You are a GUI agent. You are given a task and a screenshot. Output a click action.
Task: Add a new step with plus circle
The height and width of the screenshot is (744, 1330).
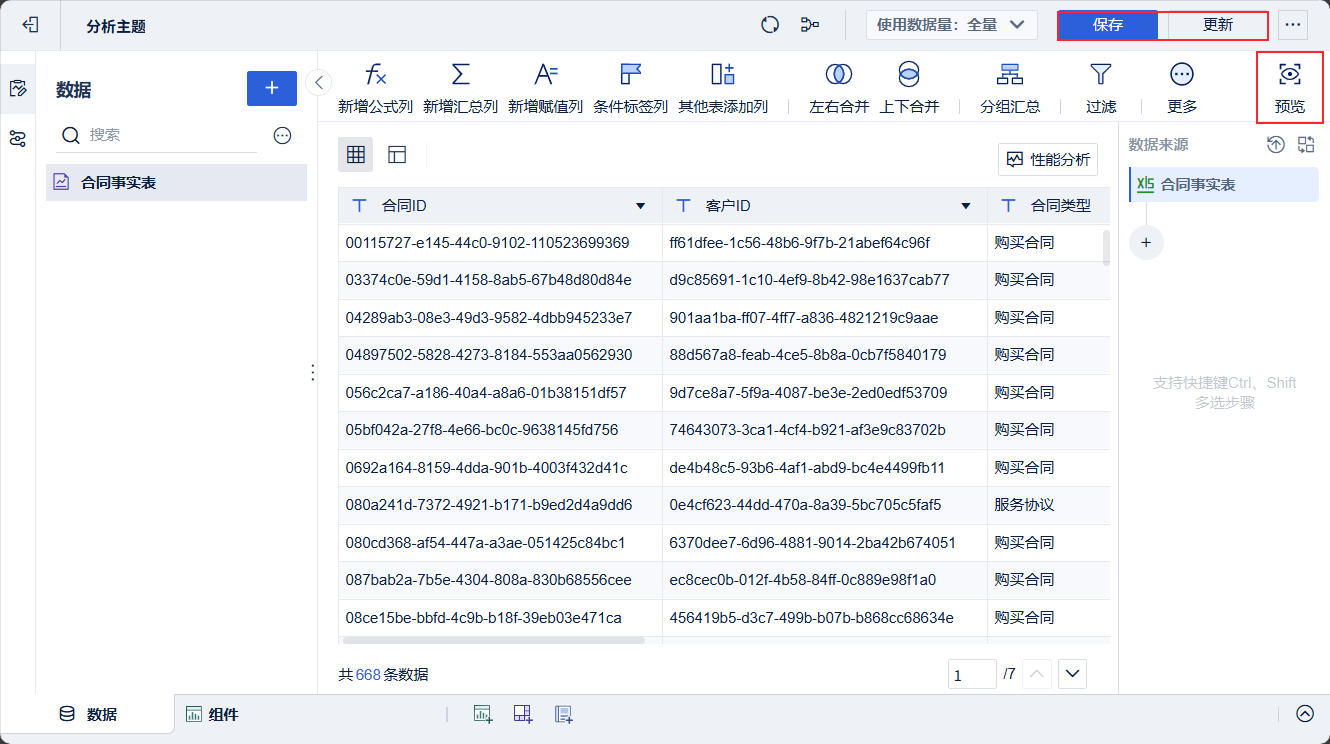click(1146, 242)
